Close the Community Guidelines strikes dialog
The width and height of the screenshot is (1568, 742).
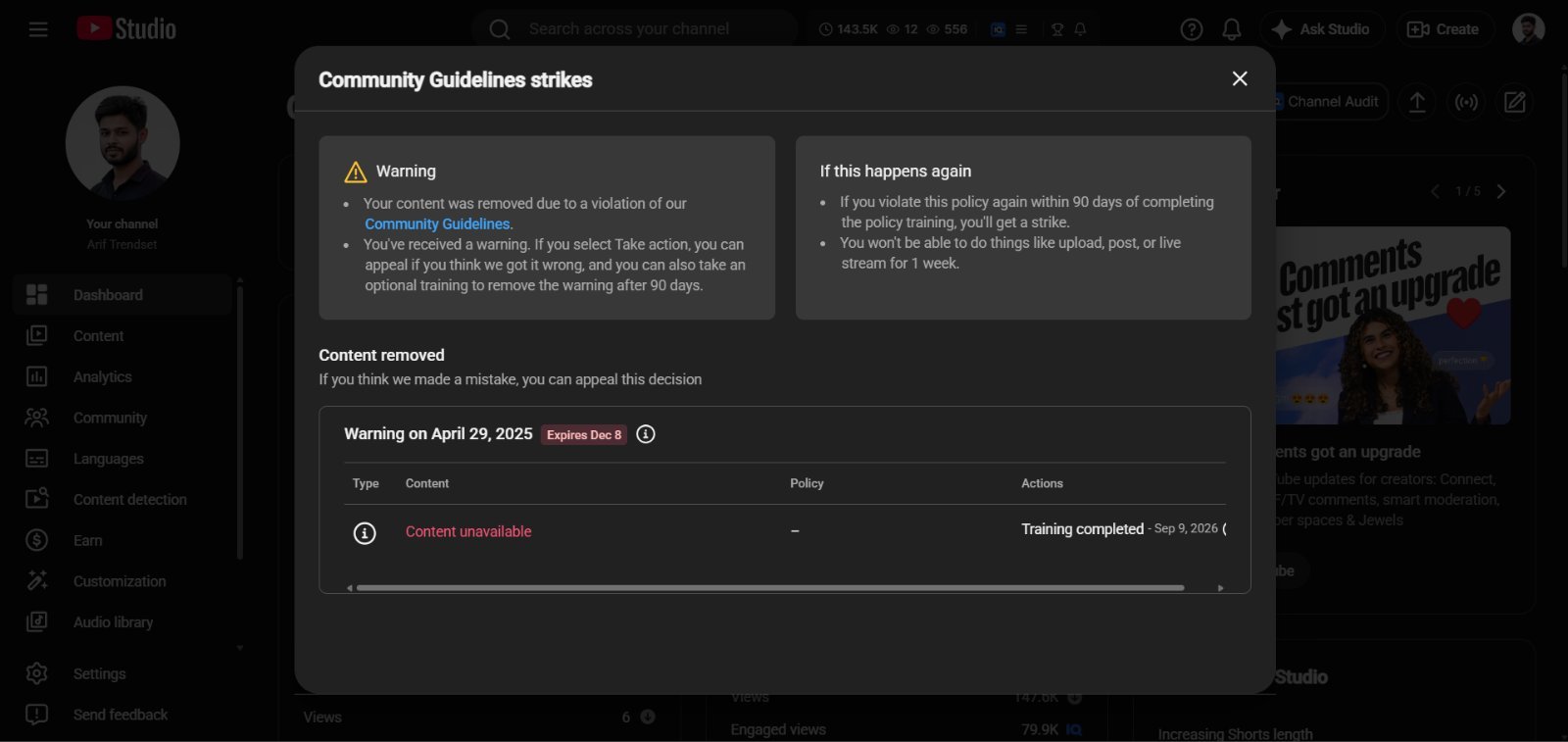pos(1240,78)
